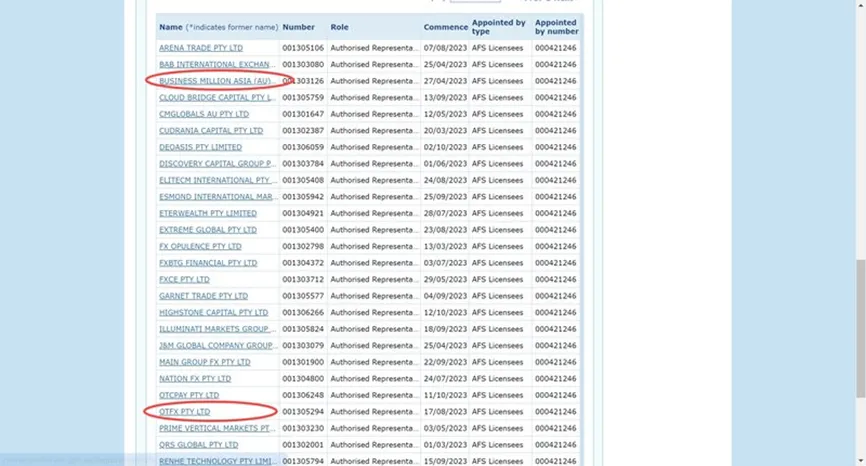This screenshot has height=466, width=866.
Task: Open the BUSINESS MILLION ASIA (AU) link
Action: (217, 81)
